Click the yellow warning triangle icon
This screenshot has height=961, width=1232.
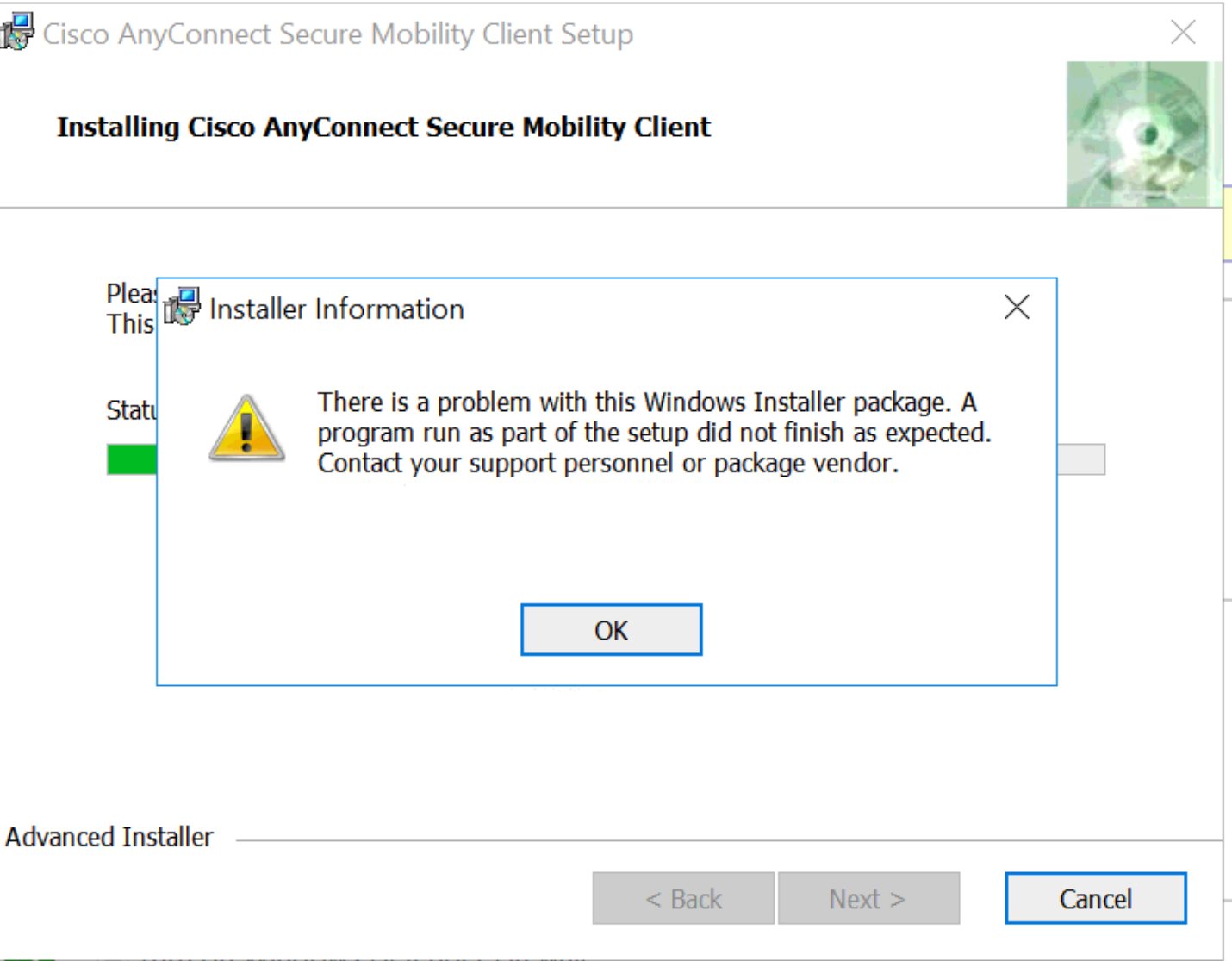(x=247, y=428)
